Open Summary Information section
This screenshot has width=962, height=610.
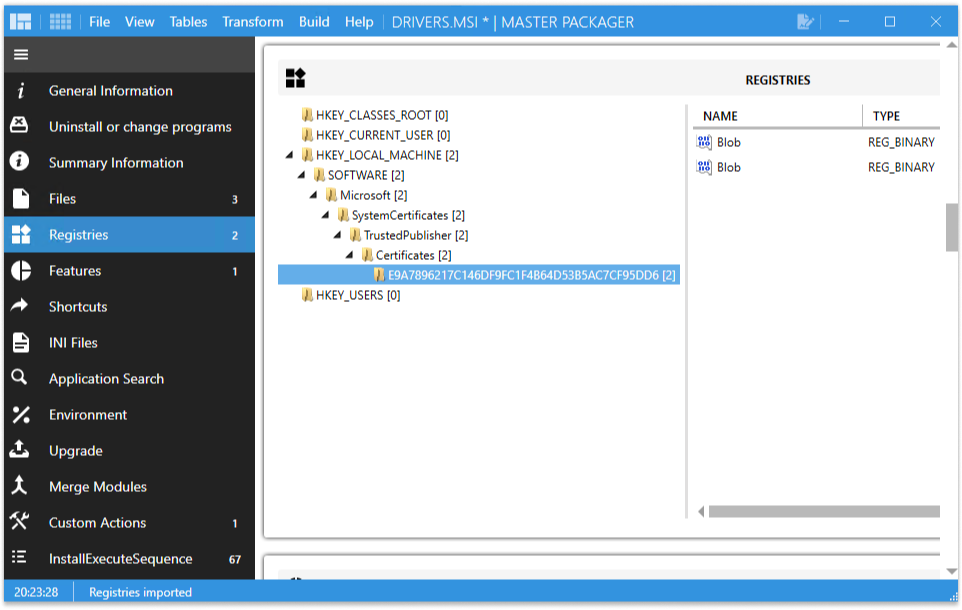pos(129,163)
